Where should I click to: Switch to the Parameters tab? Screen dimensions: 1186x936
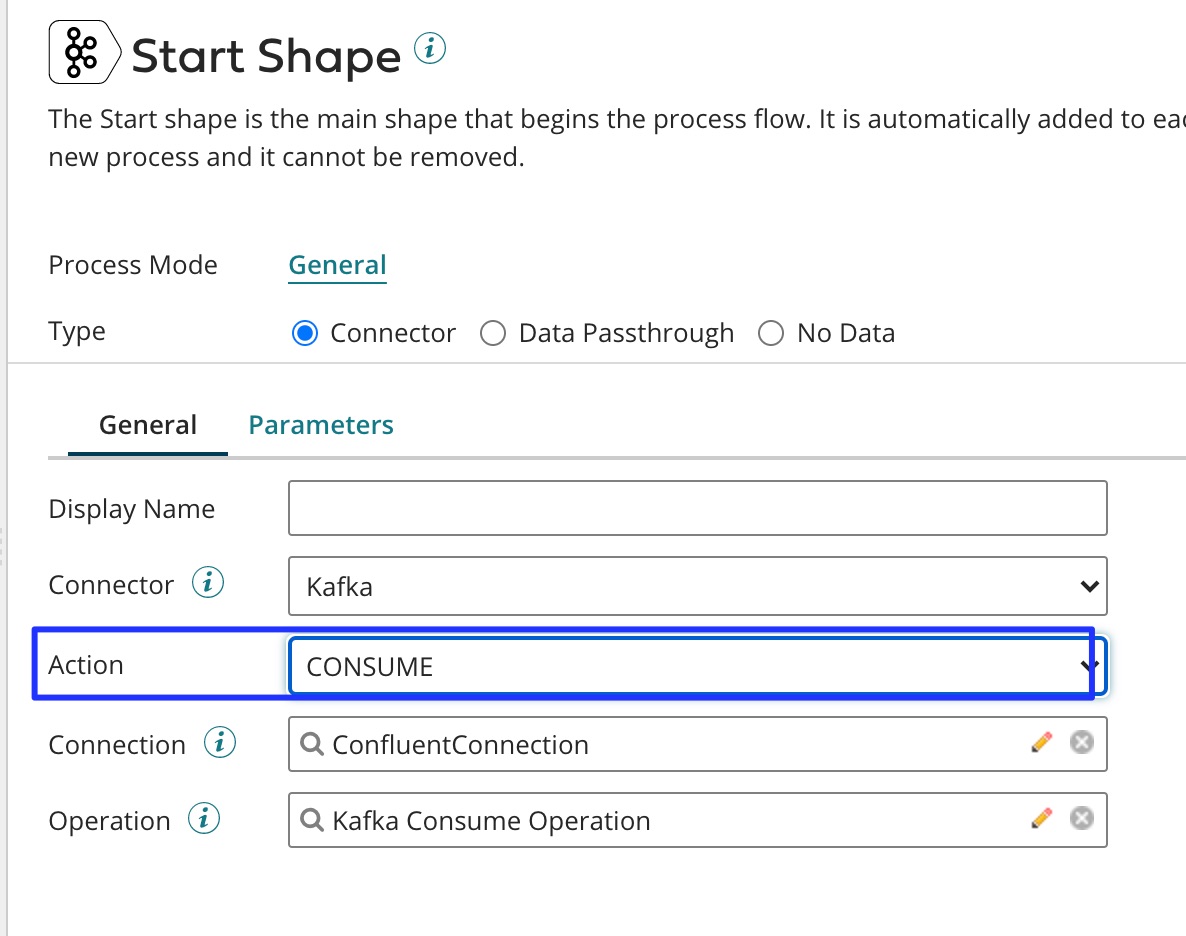(321, 425)
